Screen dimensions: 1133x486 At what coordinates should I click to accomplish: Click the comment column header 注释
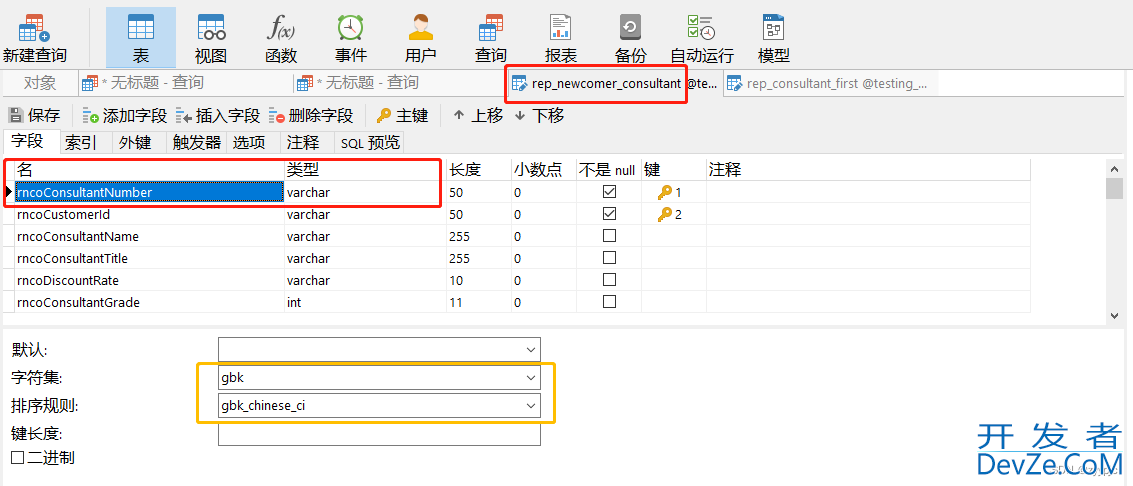click(868, 170)
